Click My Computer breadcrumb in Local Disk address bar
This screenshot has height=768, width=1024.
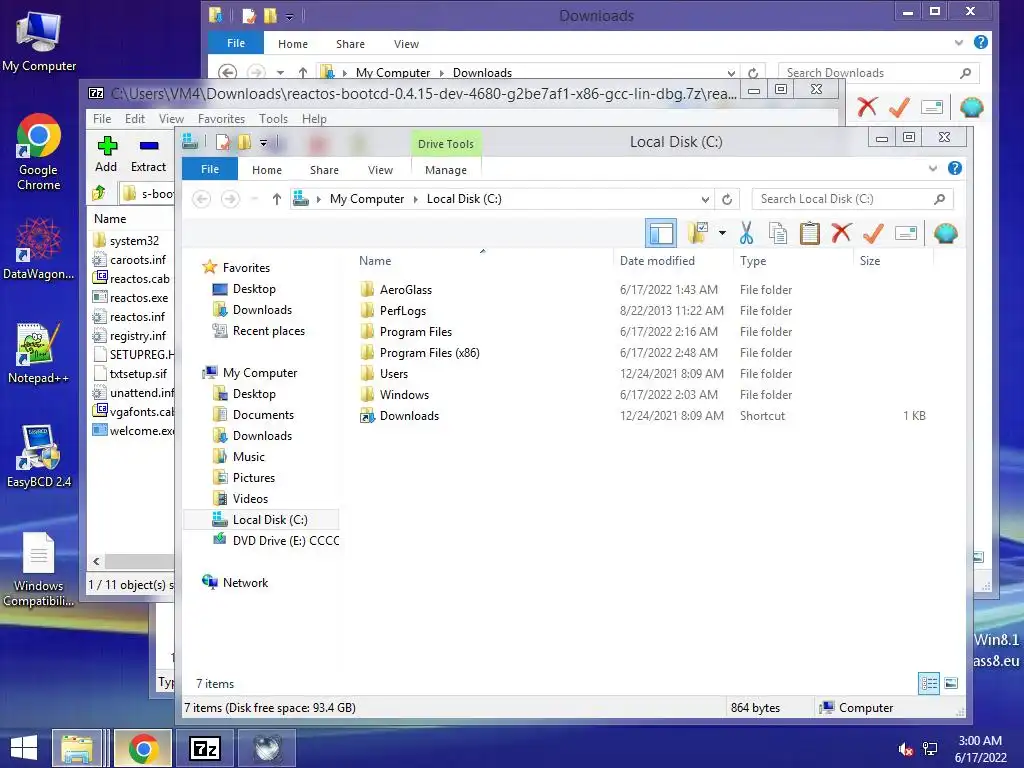(x=366, y=199)
